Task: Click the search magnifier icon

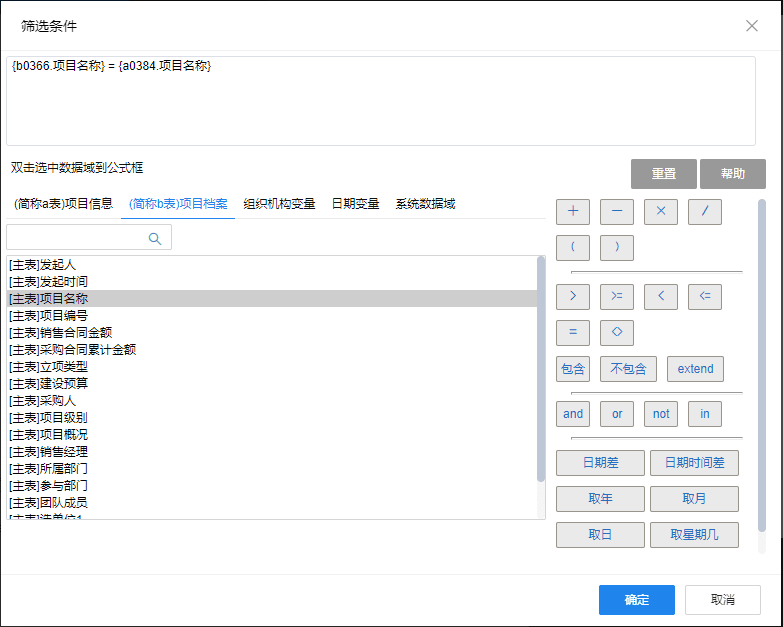Action: (155, 239)
